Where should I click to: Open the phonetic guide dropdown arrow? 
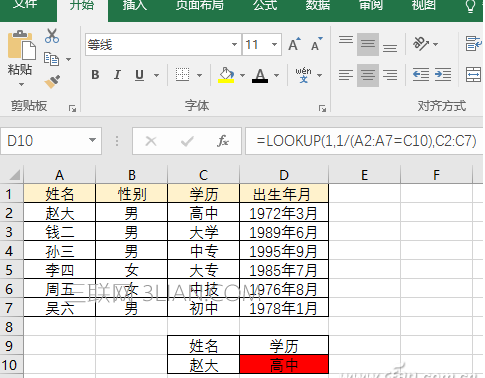320,75
